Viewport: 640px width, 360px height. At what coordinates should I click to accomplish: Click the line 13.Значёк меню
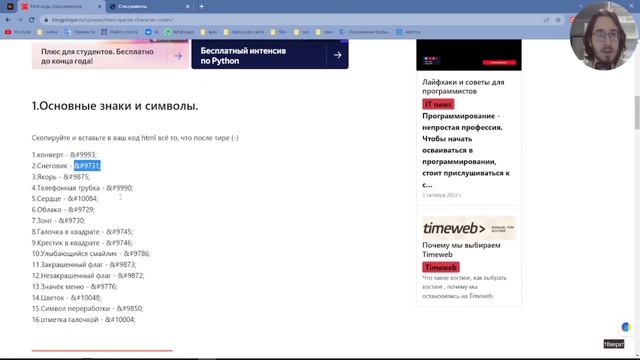click(75, 287)
